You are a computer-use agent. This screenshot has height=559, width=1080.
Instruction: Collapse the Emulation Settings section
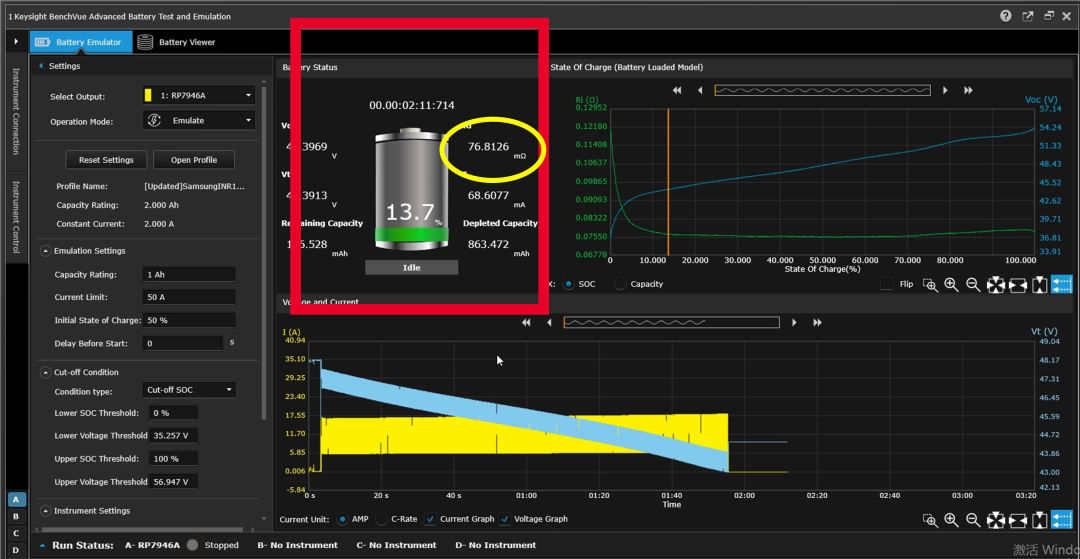click(x=45, y=251)
